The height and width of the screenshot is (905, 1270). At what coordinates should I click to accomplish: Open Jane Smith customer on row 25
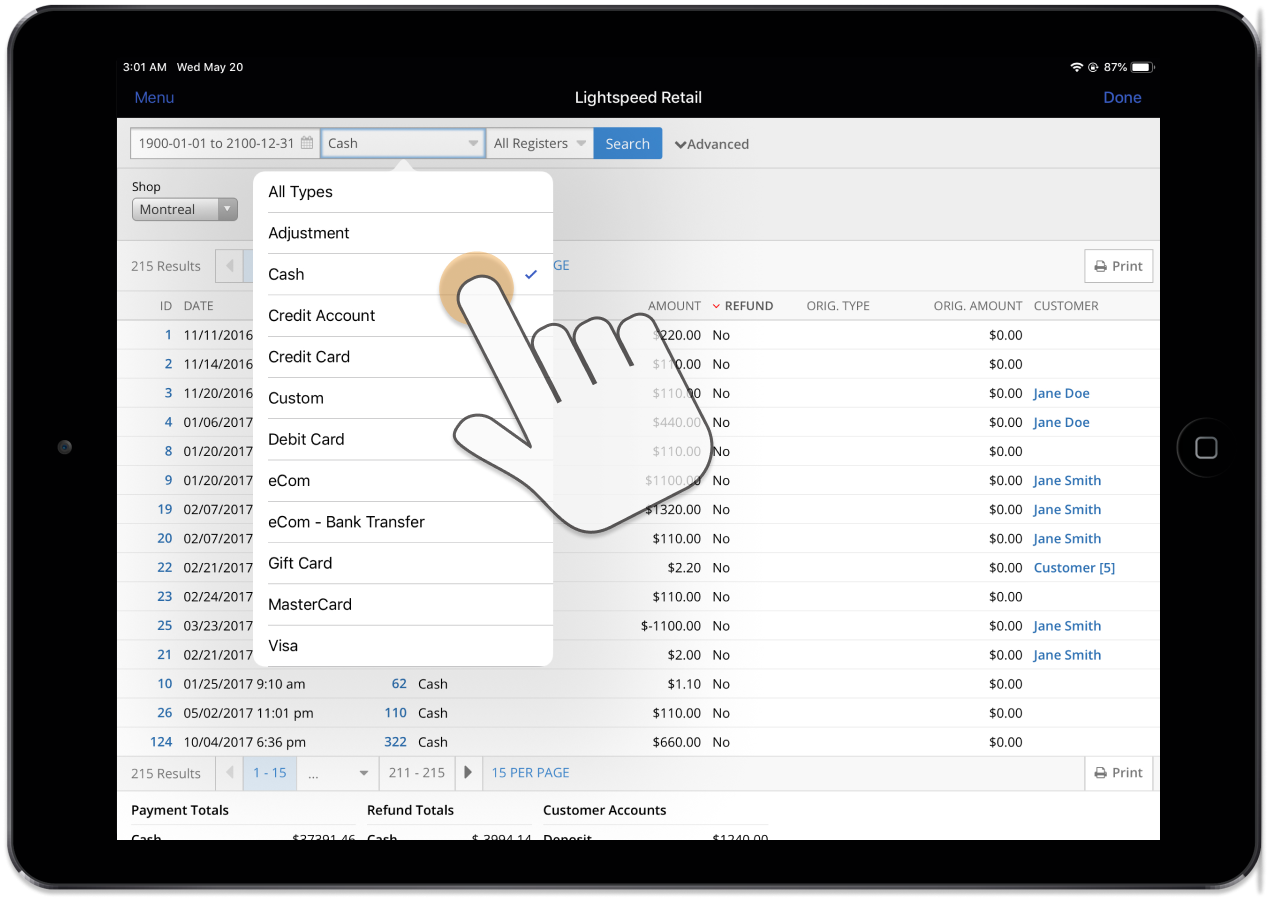click(x=1067, y=626)
